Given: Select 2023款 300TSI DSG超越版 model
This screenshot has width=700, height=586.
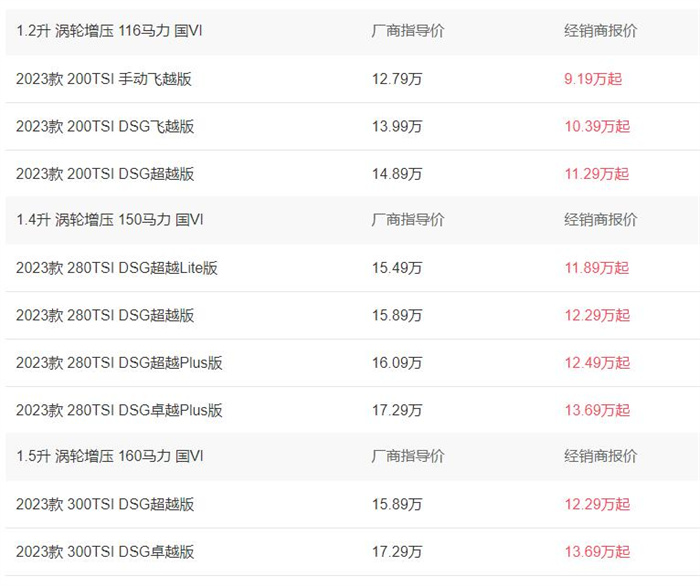Looking at the screenshot, I should (x=105, y=505).
